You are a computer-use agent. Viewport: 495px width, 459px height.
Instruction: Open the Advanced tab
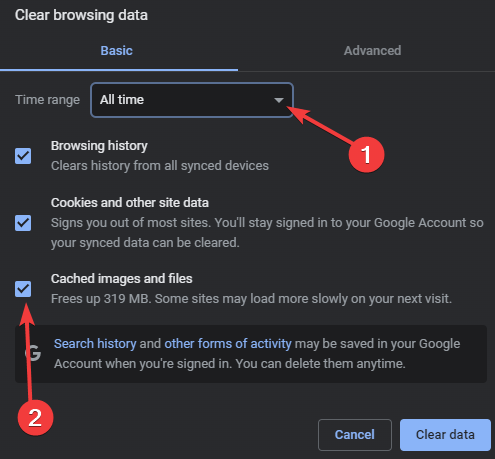(372, 51)
